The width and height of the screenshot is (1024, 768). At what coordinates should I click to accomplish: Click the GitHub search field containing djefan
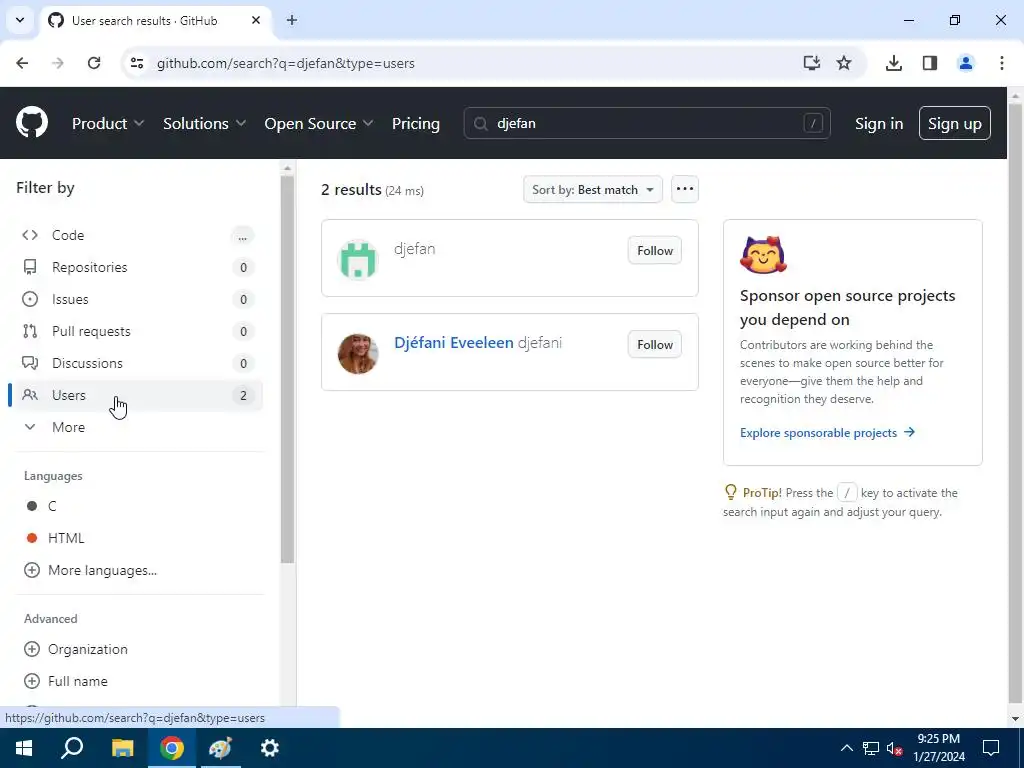click(647, 123)
